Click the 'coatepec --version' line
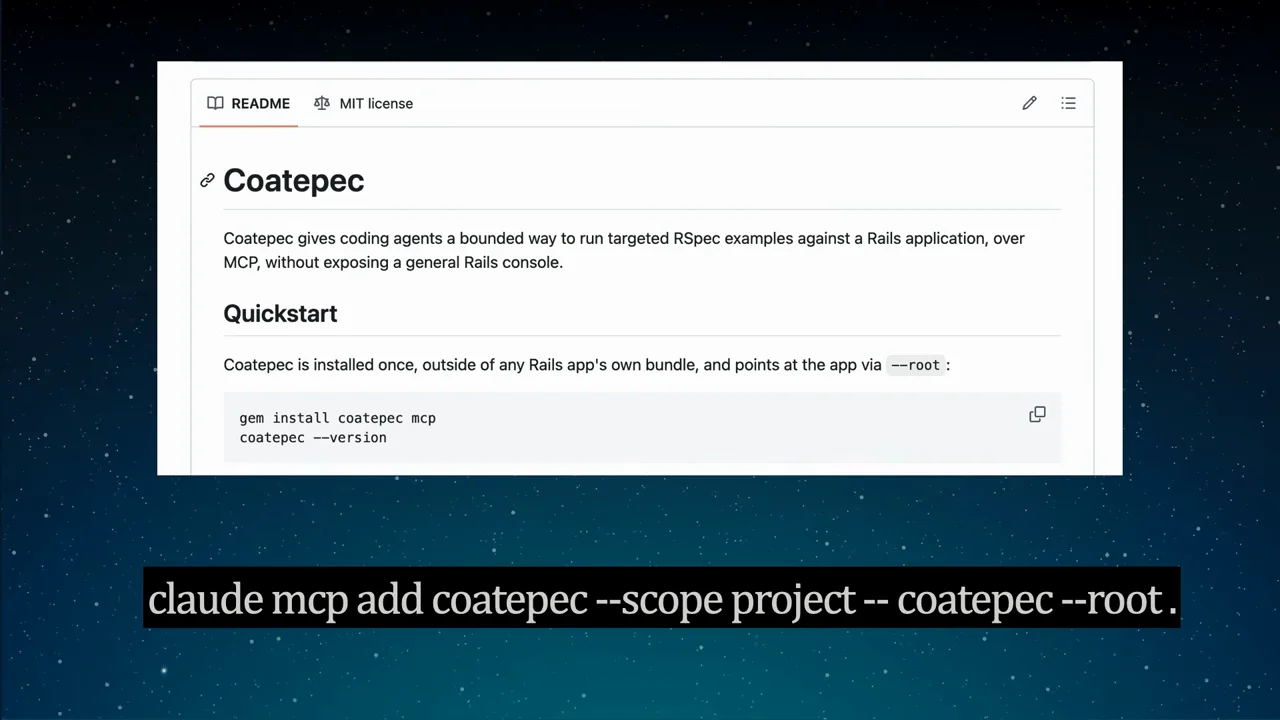The image size is (1280, 720). click(x=313, y=438)
